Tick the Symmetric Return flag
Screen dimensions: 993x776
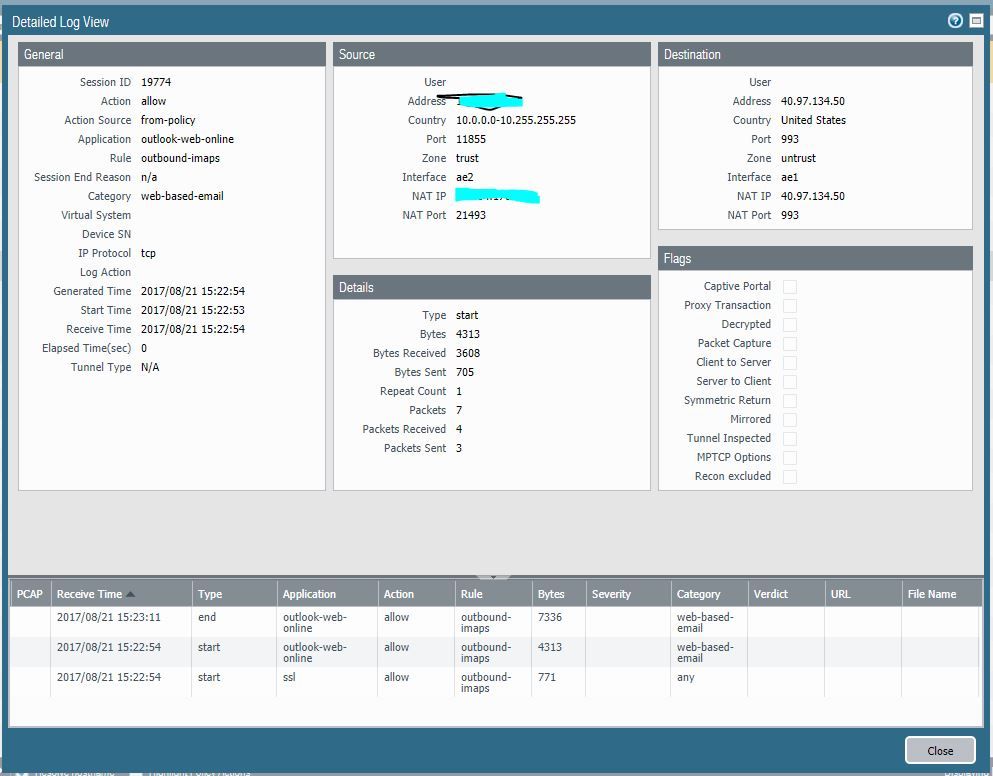[x=790, y=401]
